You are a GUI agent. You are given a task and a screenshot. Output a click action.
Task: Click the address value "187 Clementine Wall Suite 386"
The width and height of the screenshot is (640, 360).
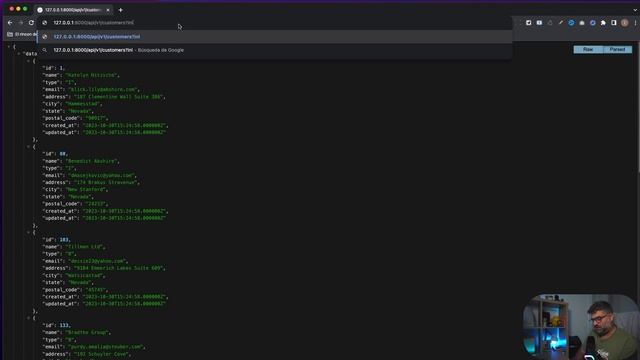coord(119,97)
